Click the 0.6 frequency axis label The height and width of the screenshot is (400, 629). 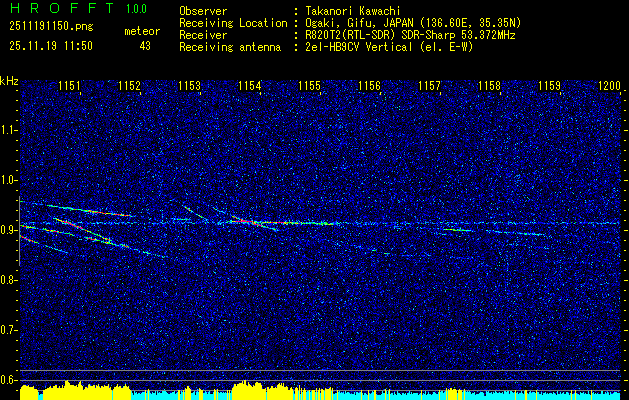[x=8, y=380]
